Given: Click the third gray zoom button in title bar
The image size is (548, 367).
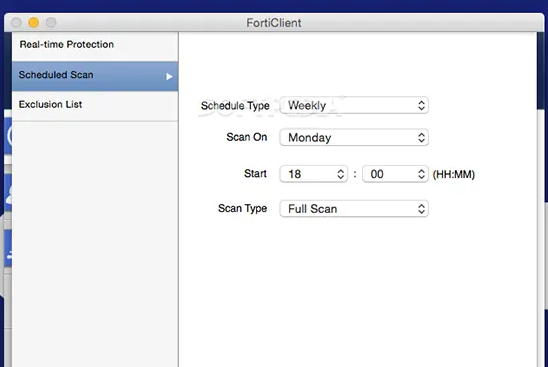Looking at the screenshot, I should [51, 22].
